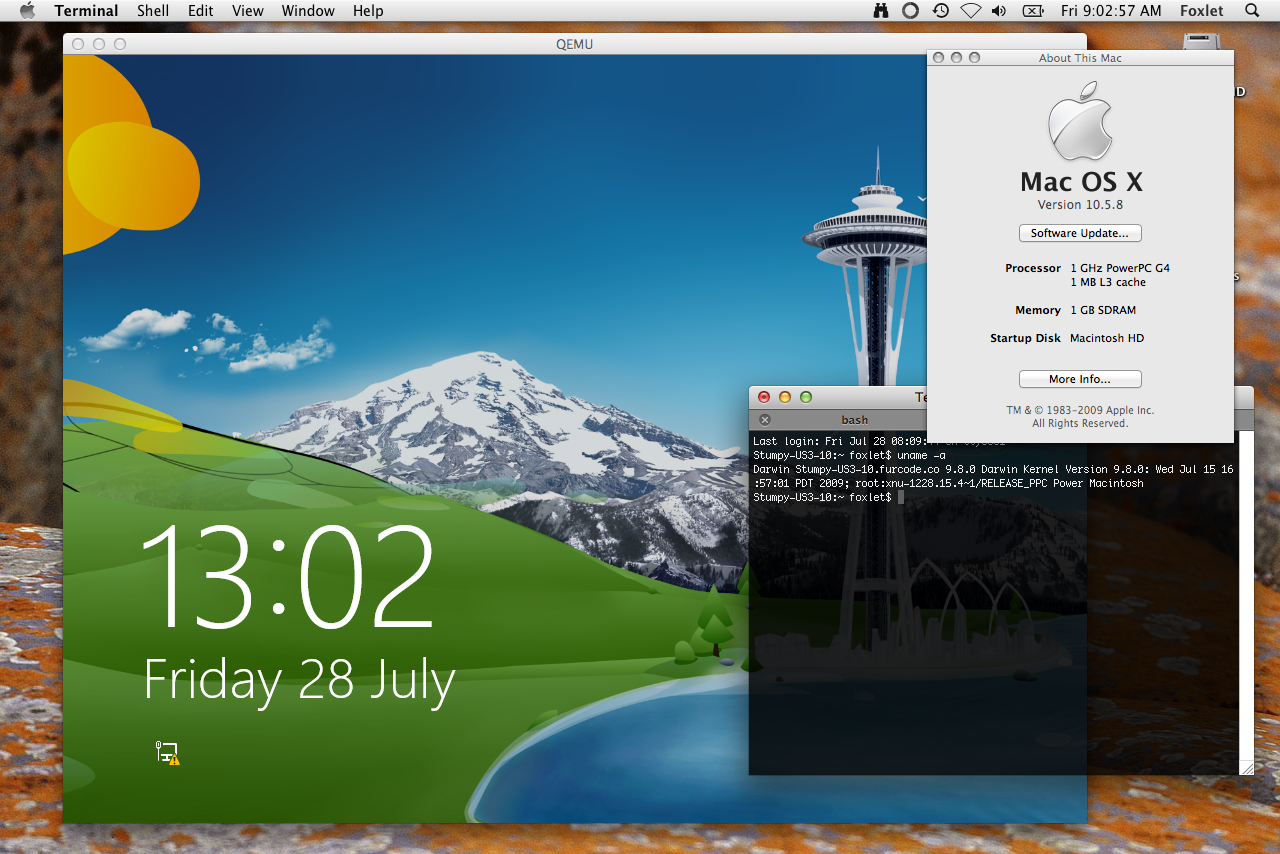Click the circular ring status icon
The height and width of the screenshot is (854, 1280).
pos(910,11)
